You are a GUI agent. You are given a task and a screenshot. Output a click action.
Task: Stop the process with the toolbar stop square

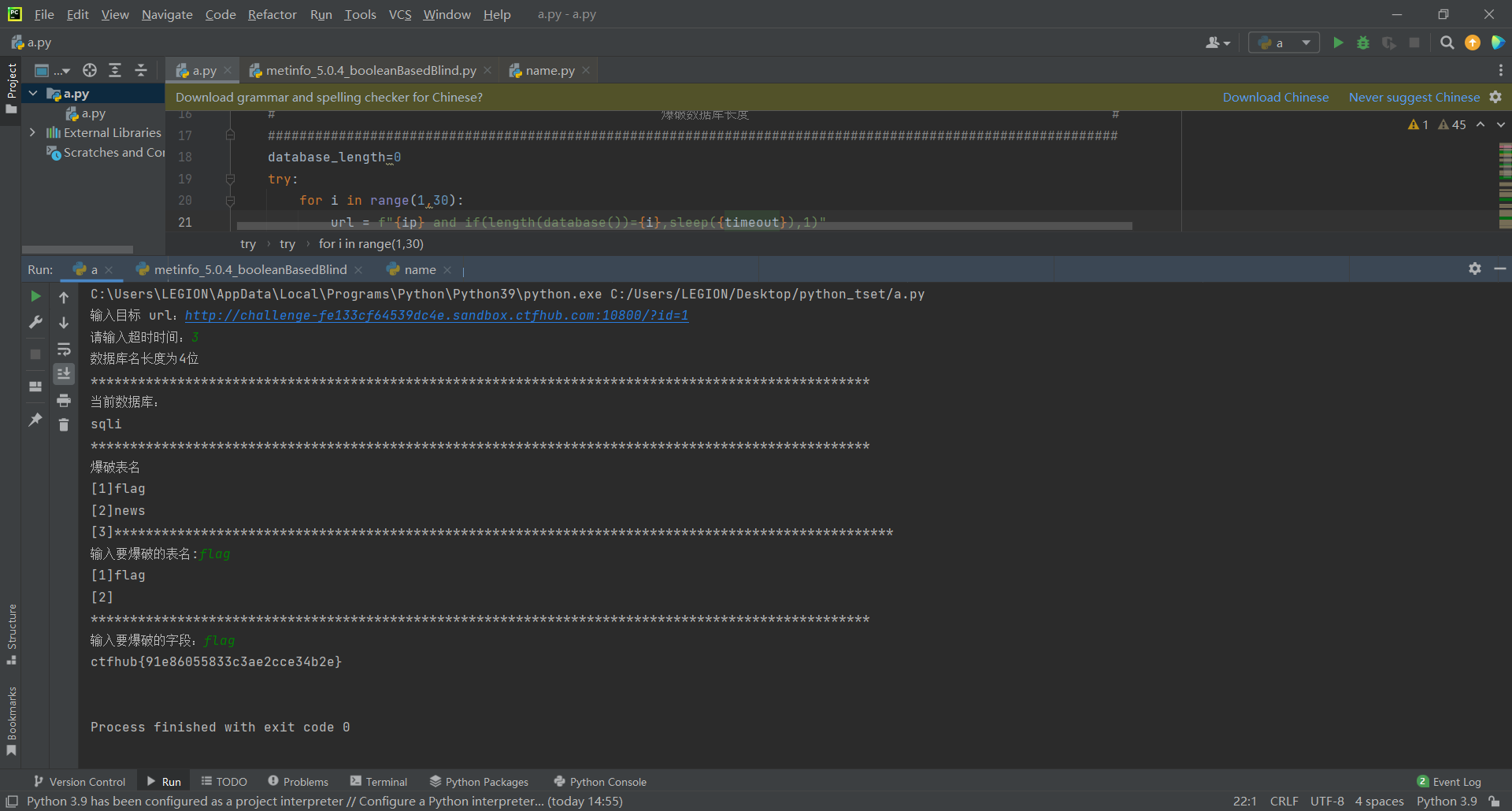(x=1414, y=43)
